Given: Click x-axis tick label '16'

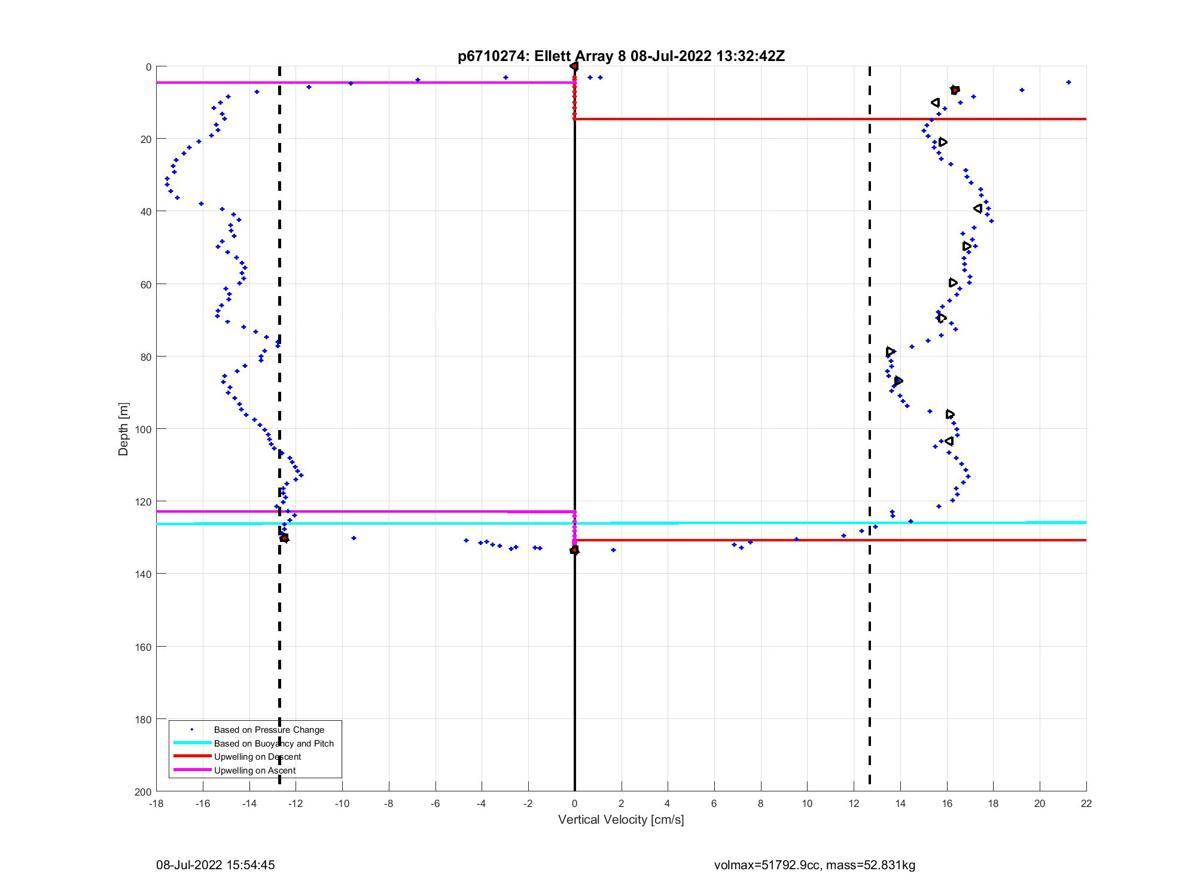Looking at the screenshot, I should 947,803.
